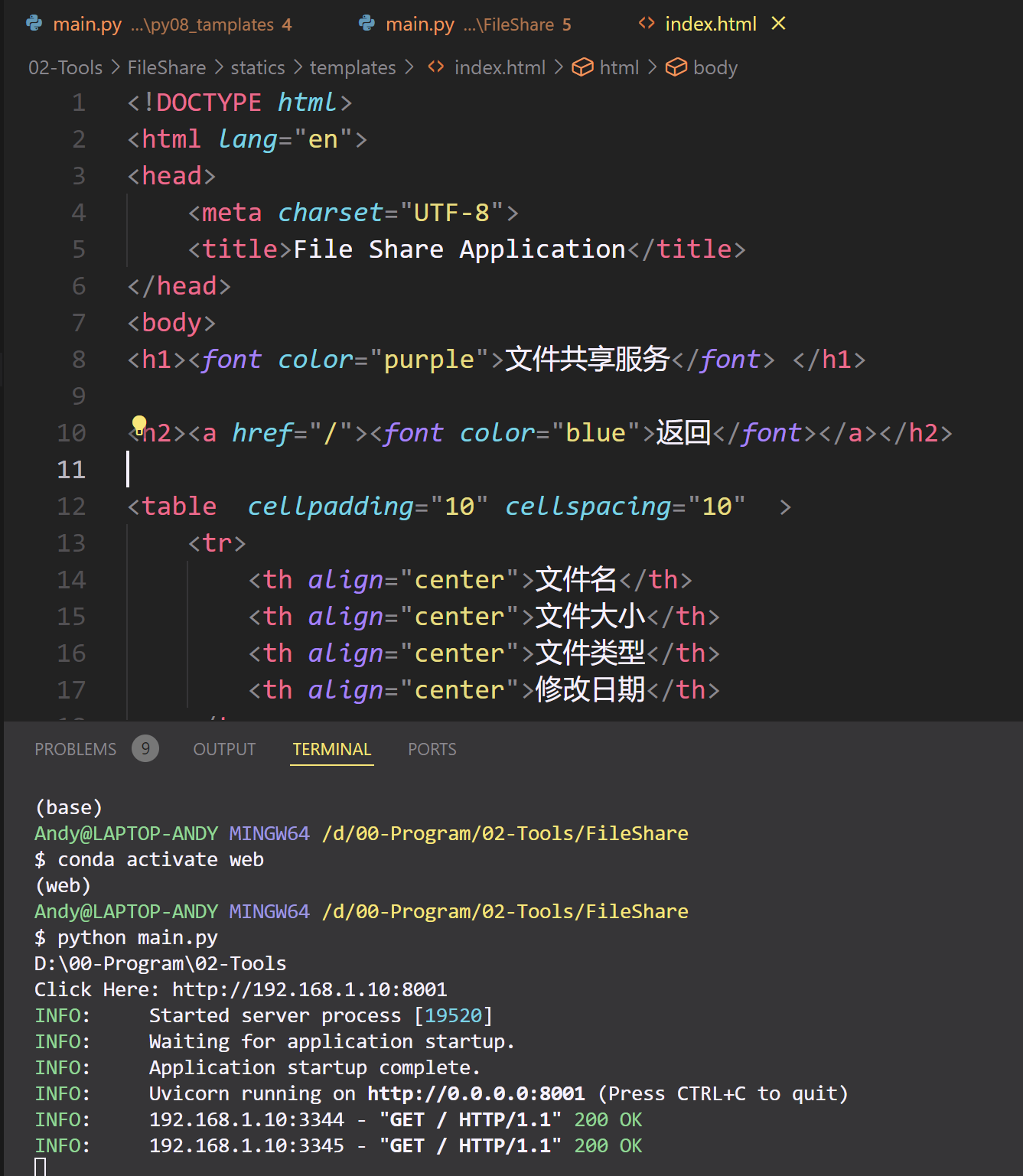Click "文件大小" table header text
Viewport: 1023px width, 1176px height.
[x=590, y=617]
